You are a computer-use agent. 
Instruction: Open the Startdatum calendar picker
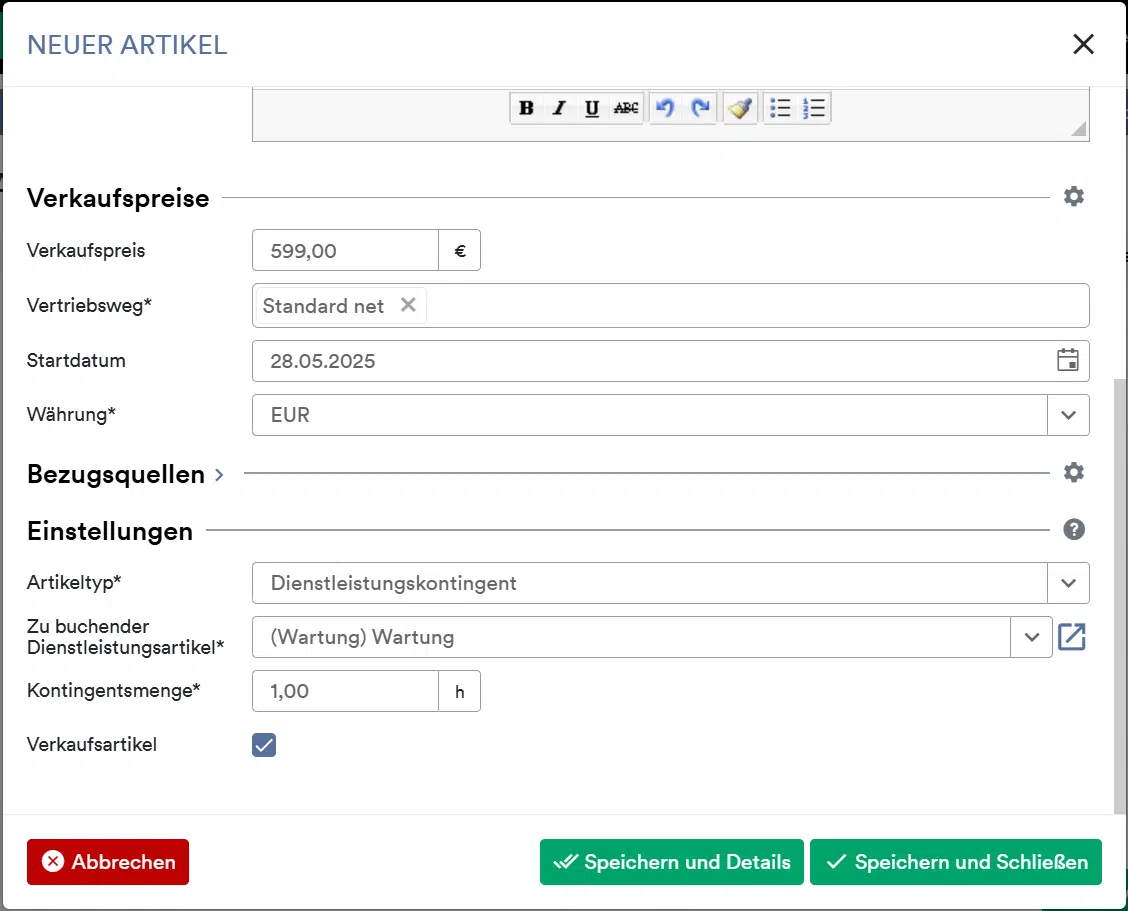pyautogui.click(x=1068, y=360)
